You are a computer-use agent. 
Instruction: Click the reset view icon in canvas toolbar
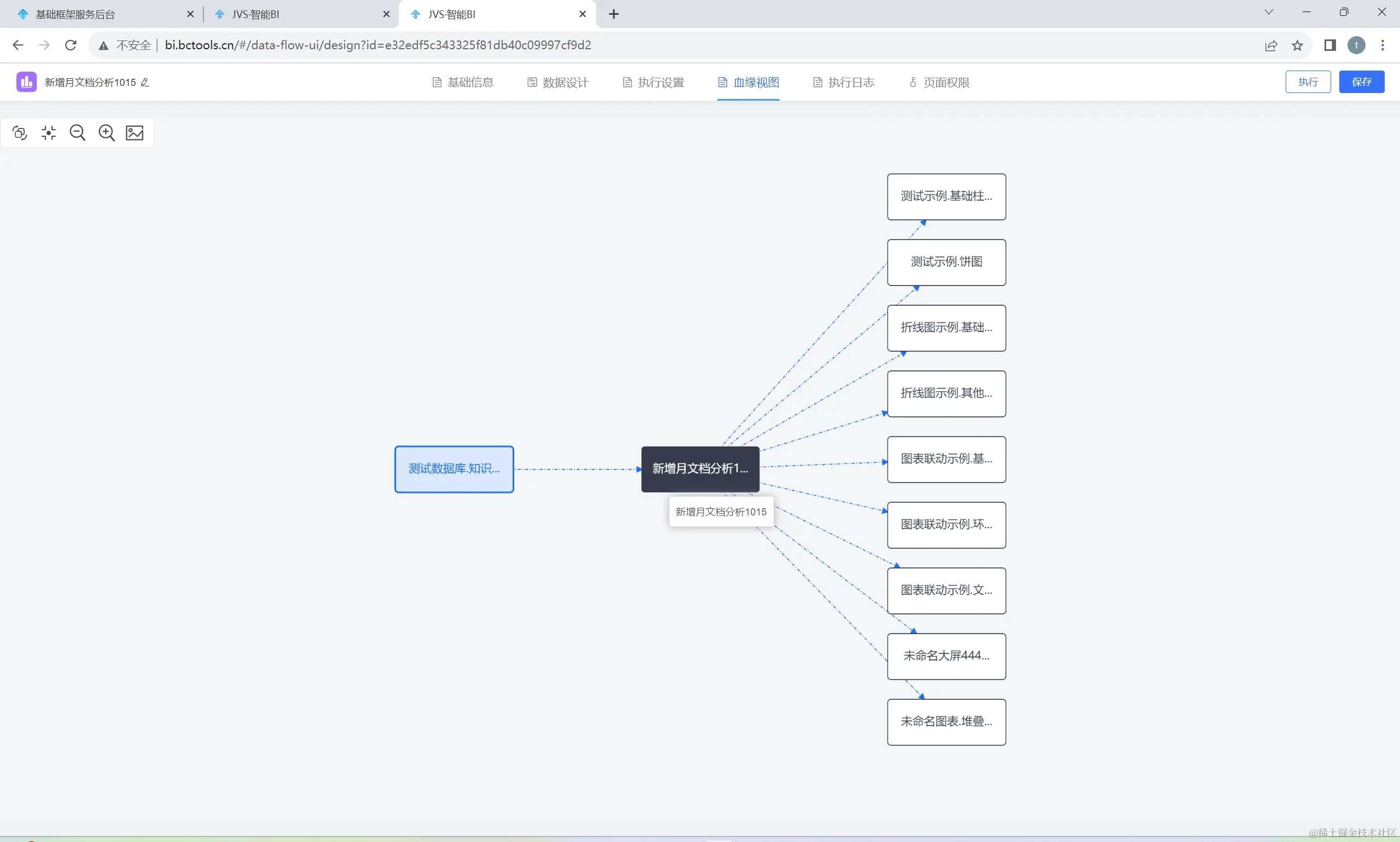point(20,133)
